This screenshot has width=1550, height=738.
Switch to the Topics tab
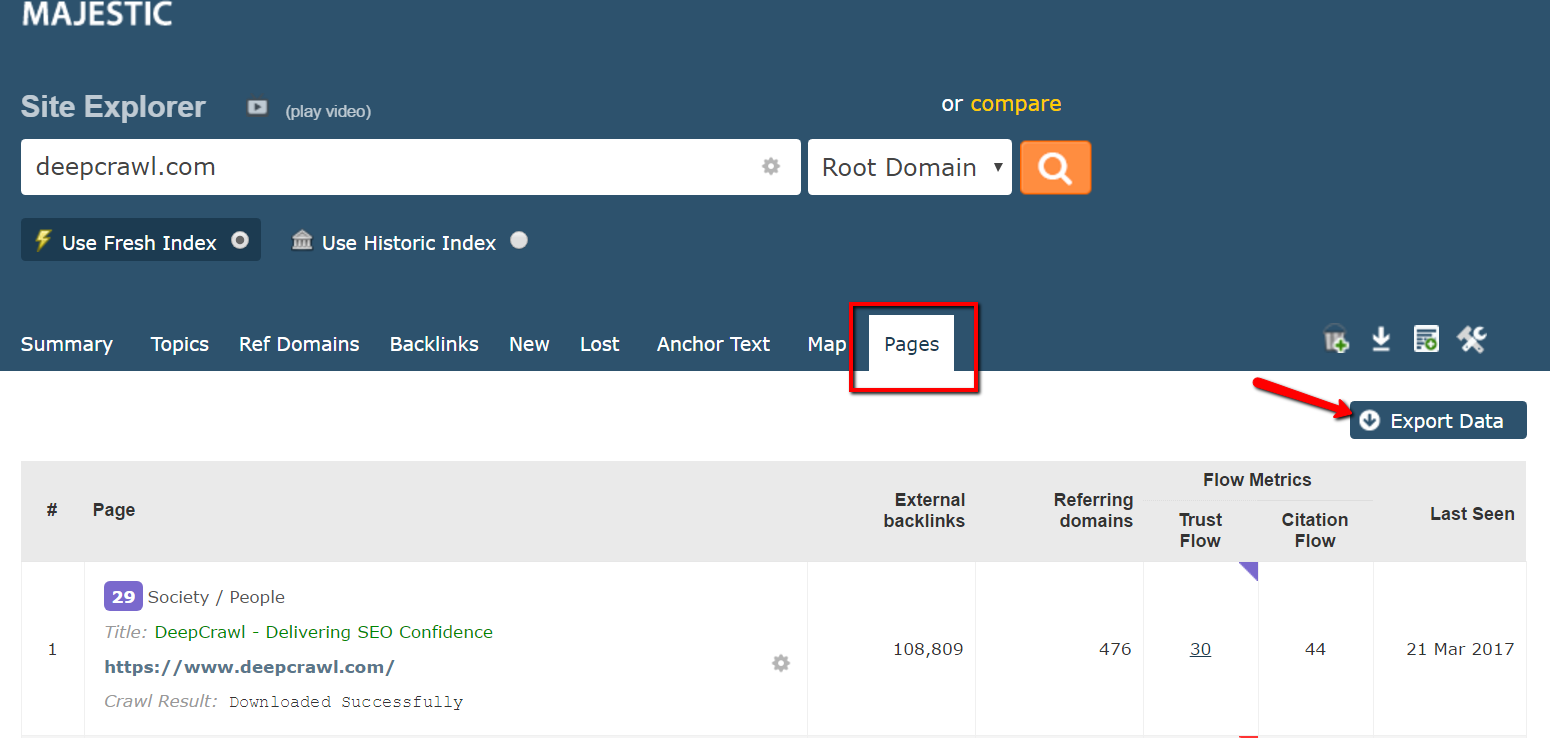(x=180, y=344)
